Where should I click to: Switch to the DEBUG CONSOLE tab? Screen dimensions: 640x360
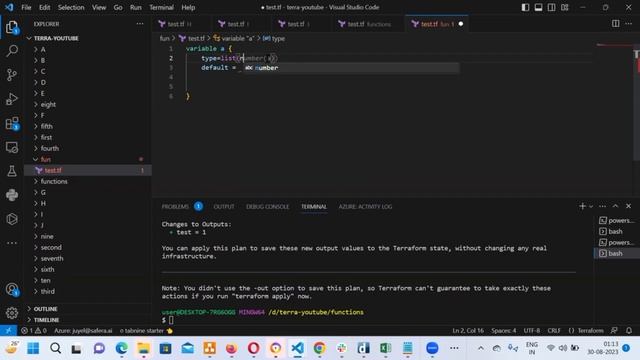[267, 207]
